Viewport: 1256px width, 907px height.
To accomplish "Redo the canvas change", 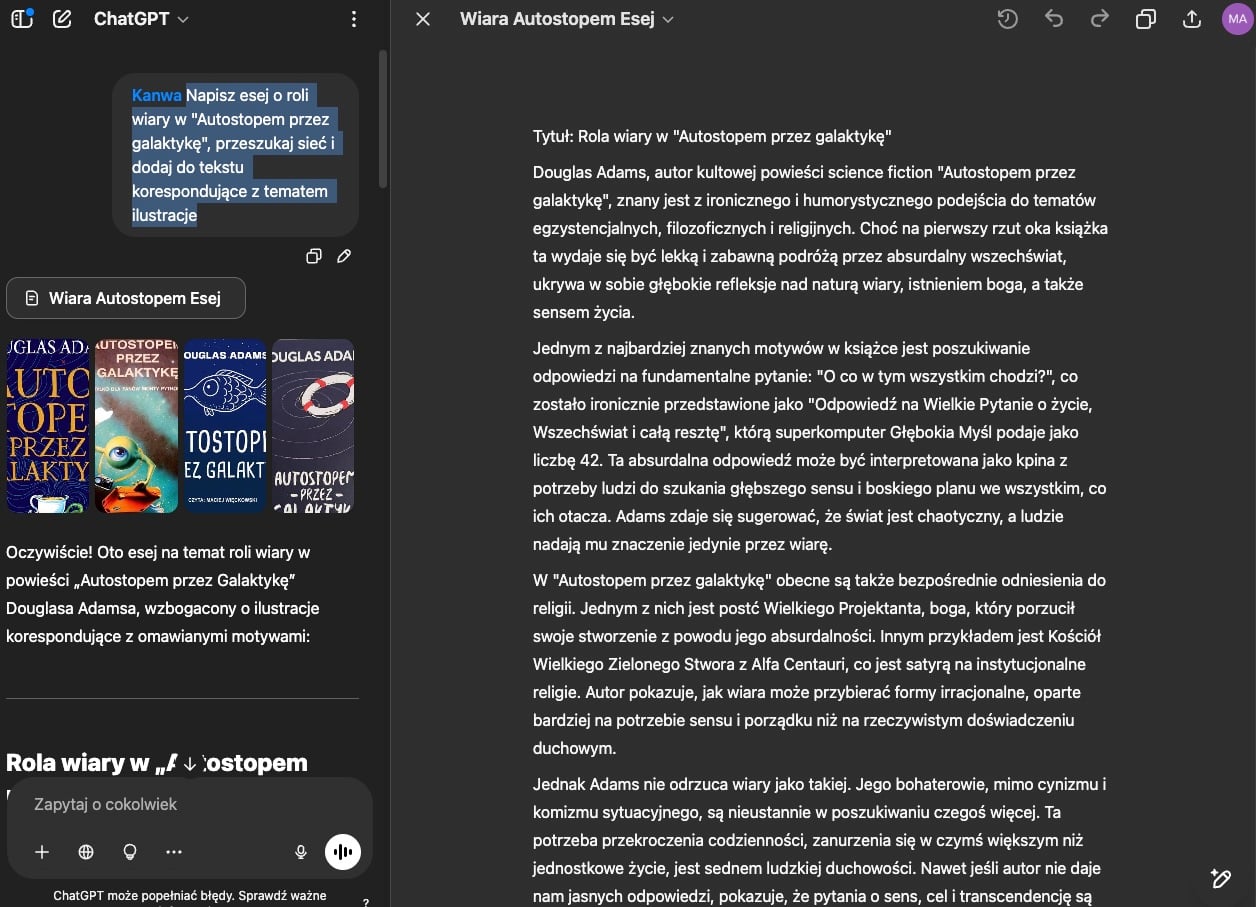I will point(1100,19).
